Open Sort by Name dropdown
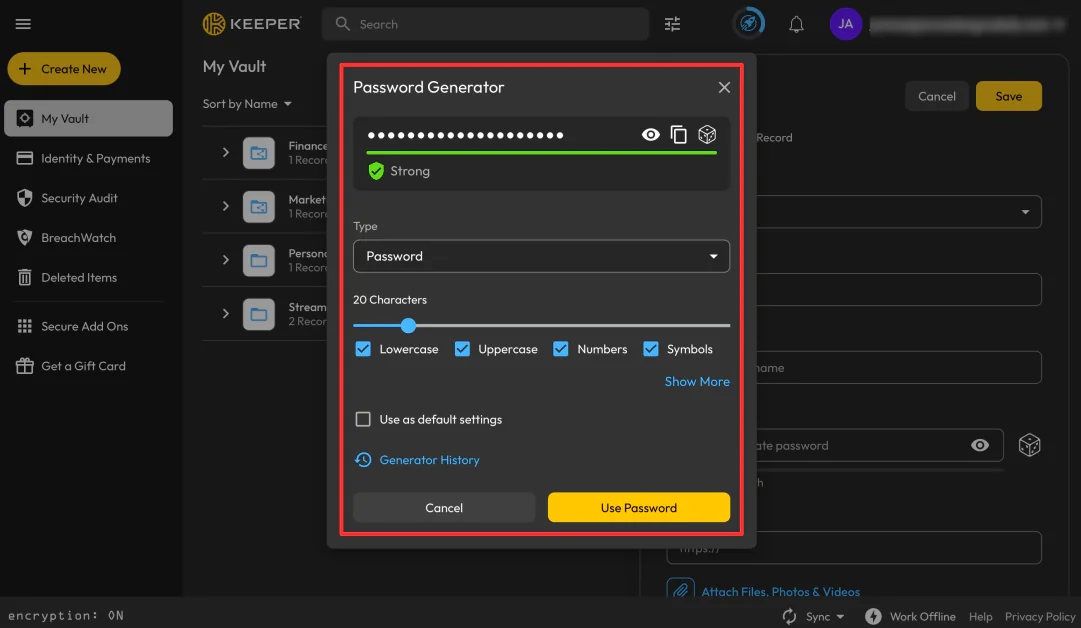 point(247,104)
